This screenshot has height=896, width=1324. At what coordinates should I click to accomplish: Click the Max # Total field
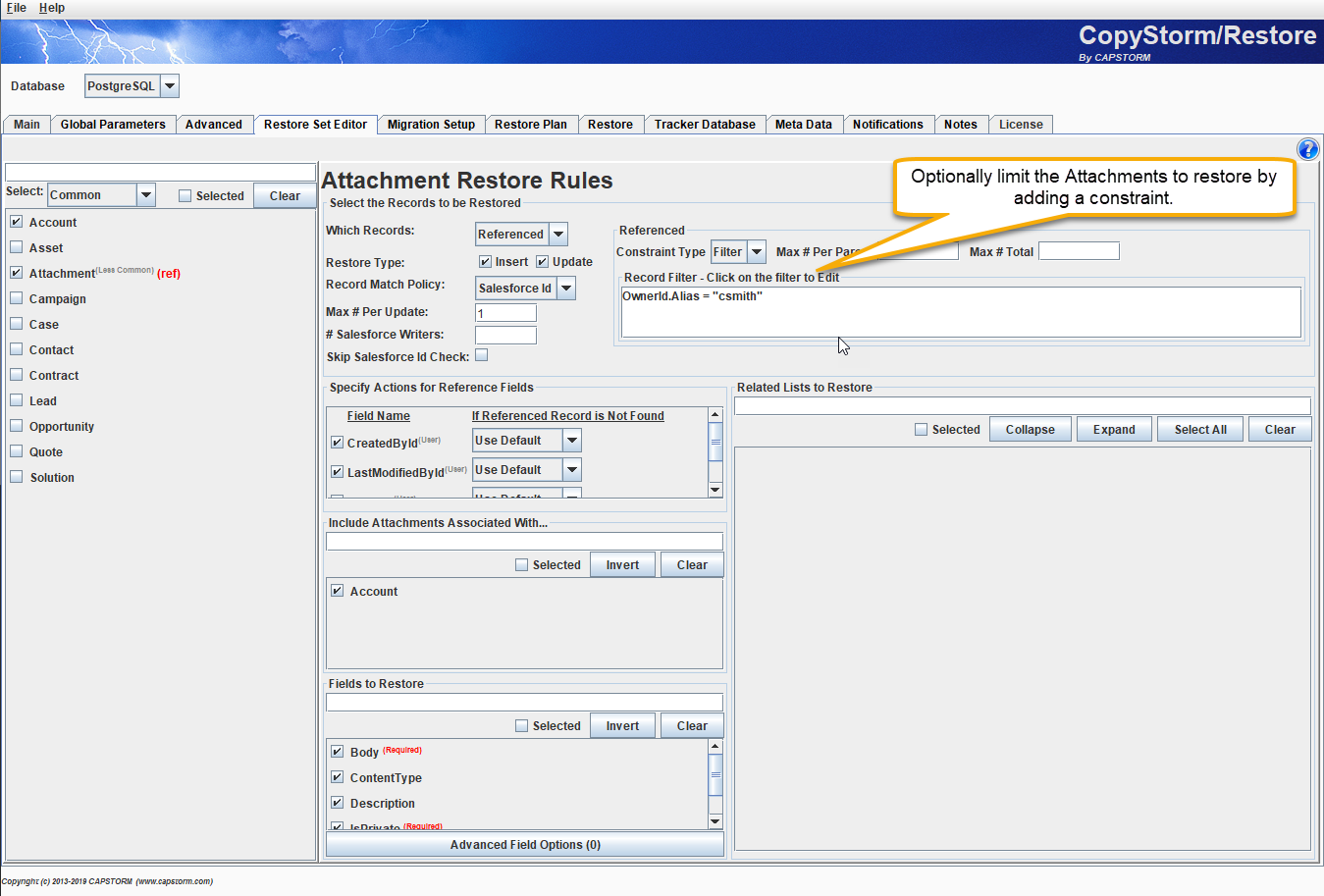(x=1079, y=251)
